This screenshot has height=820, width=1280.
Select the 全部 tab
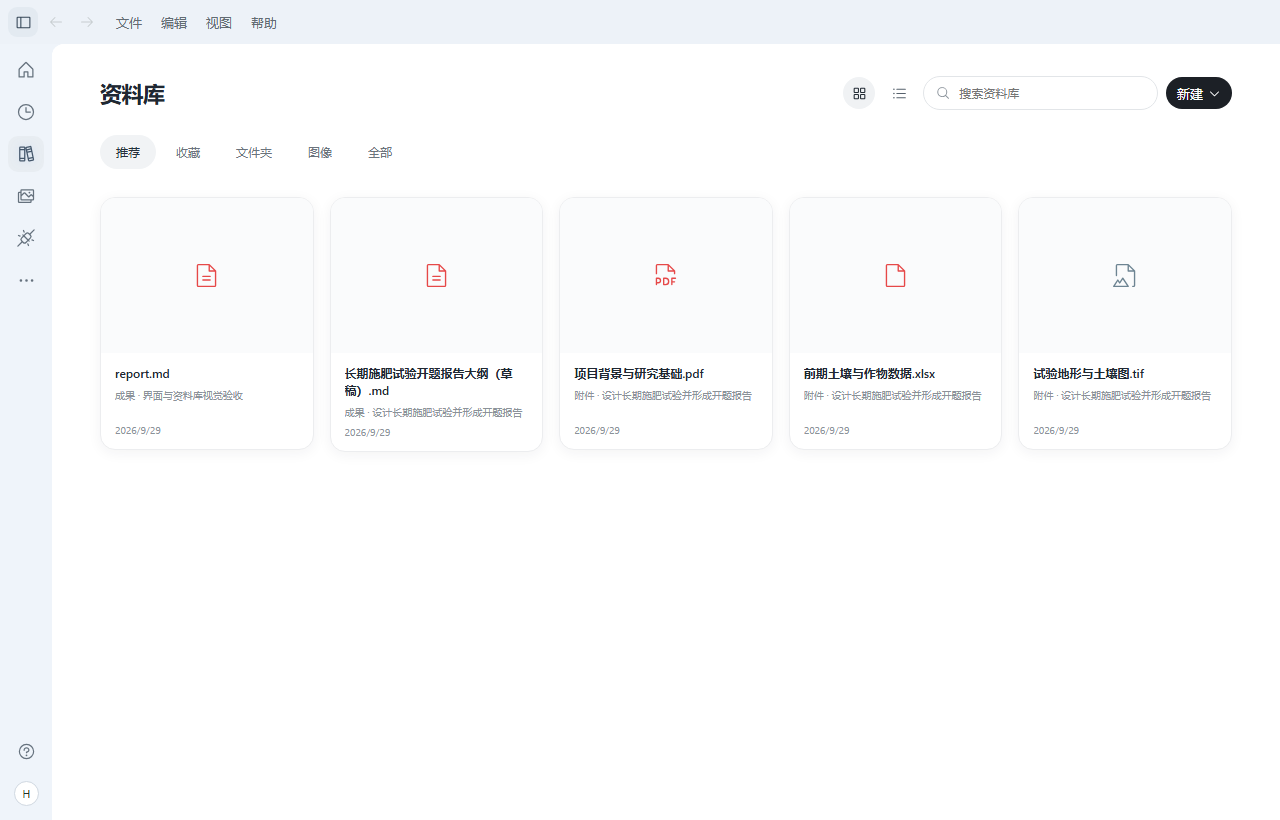tap(380, 152)
